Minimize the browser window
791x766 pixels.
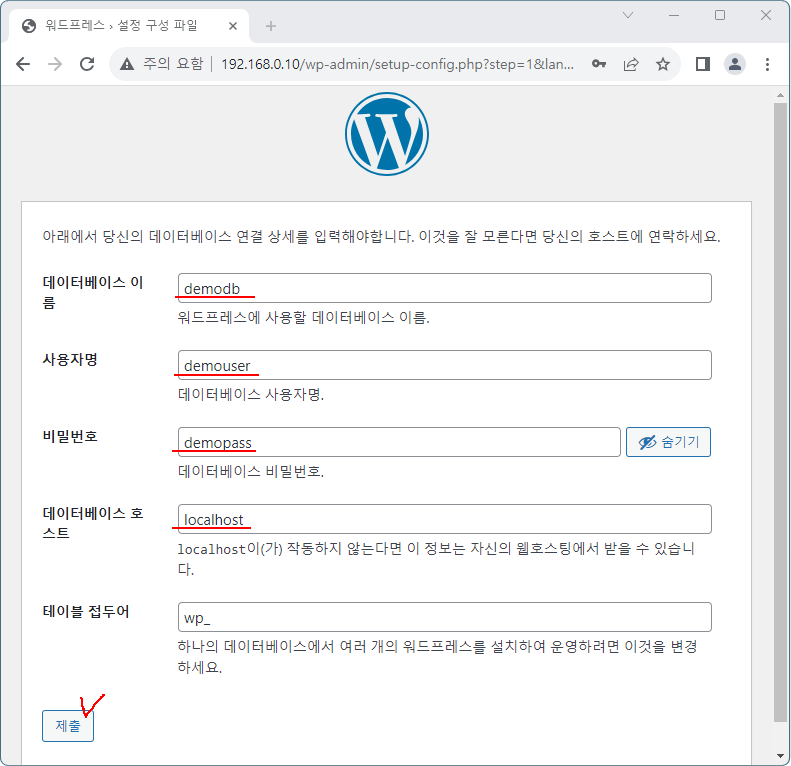coord(673,15)
